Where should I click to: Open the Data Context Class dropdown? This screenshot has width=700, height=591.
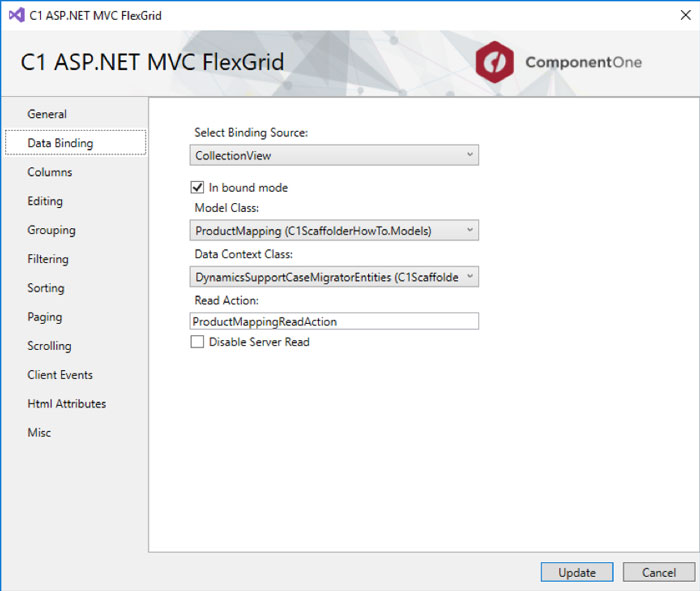click(x=334, y=277)
